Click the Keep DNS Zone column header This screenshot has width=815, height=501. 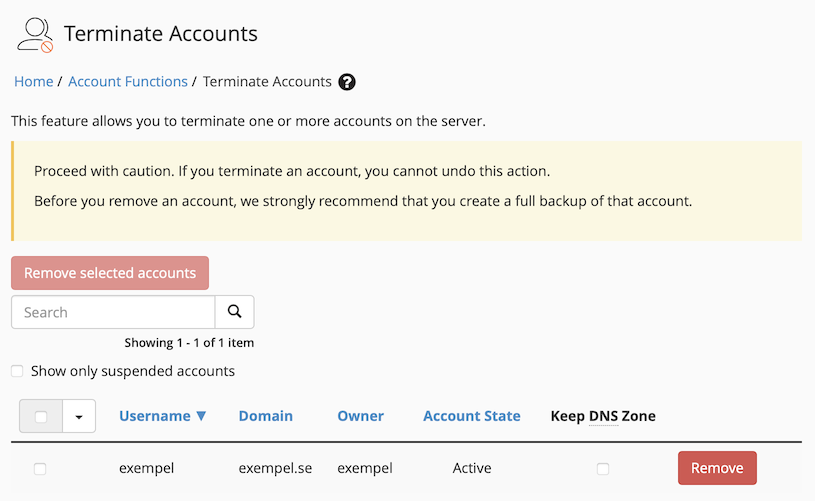pyautogui.click(x=603, y=416)
